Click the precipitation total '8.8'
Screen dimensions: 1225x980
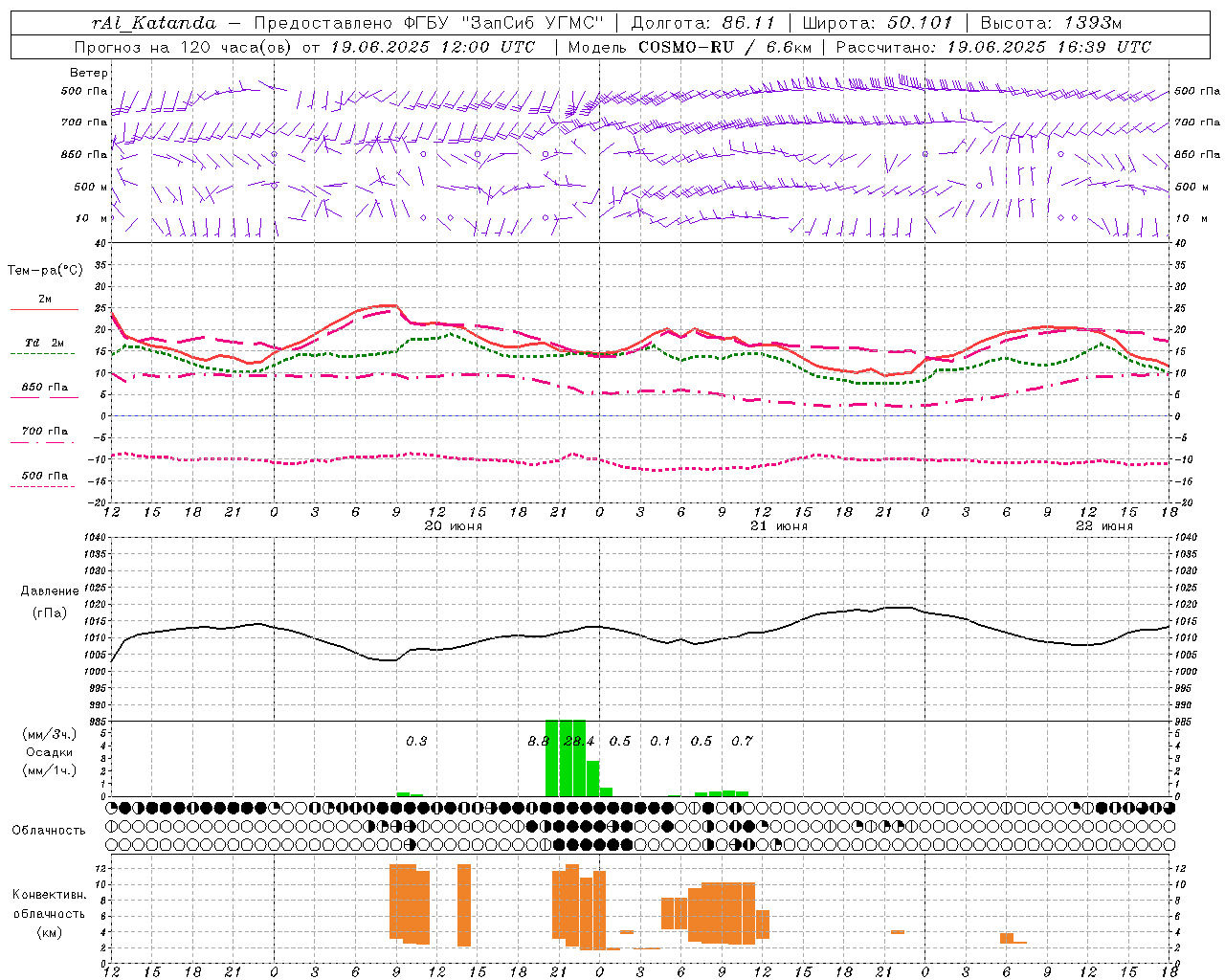(539, 741)
